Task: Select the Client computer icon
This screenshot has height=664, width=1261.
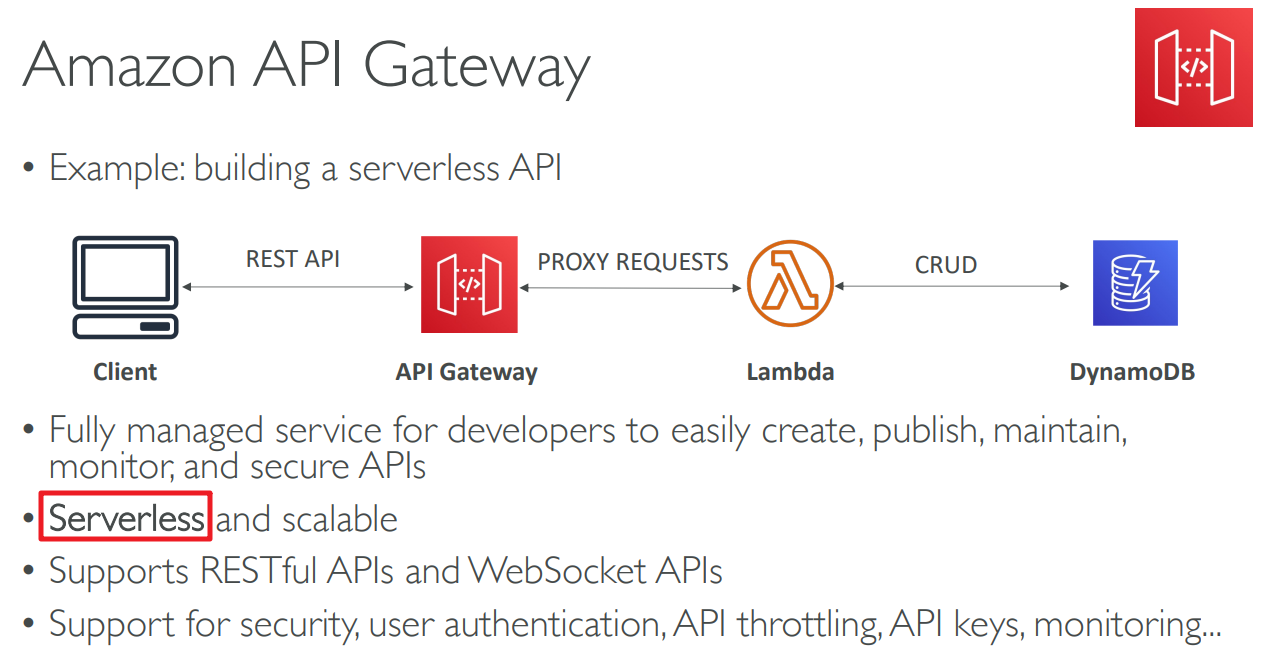Action: point(125,287)
